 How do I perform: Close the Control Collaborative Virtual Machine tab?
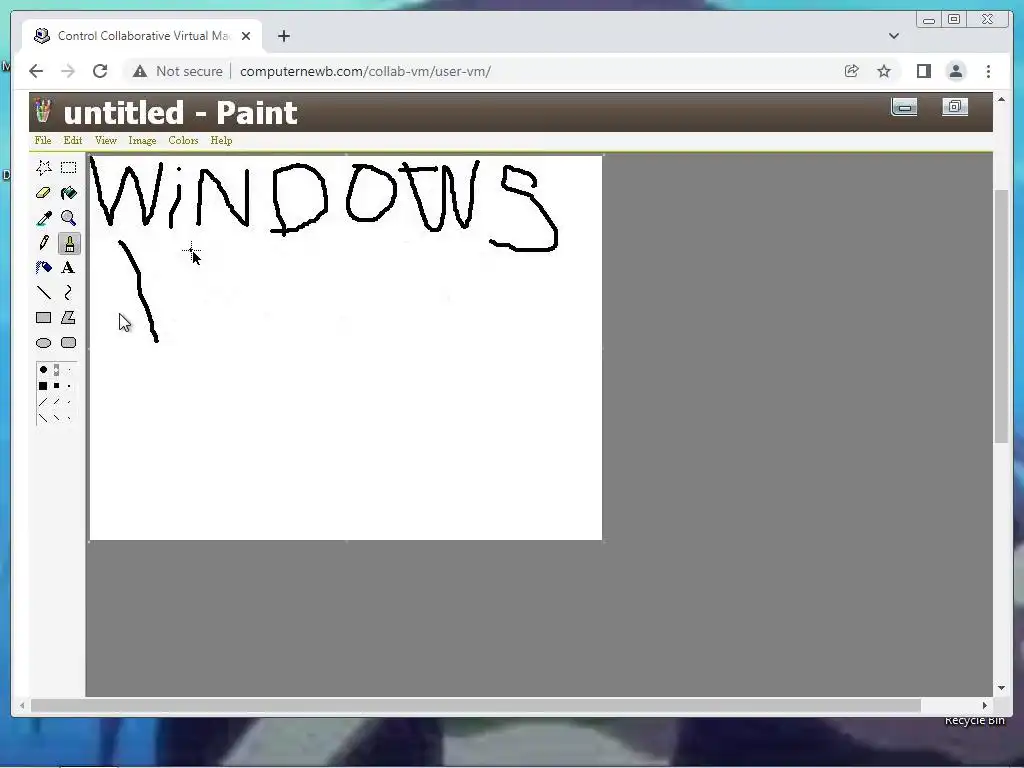246,36
